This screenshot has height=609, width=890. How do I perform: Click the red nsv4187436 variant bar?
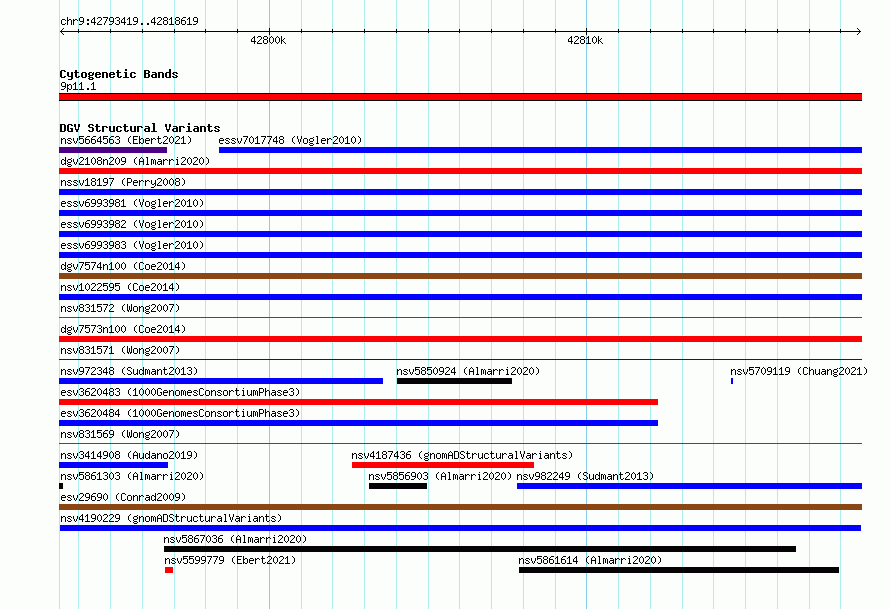[443, 465]
